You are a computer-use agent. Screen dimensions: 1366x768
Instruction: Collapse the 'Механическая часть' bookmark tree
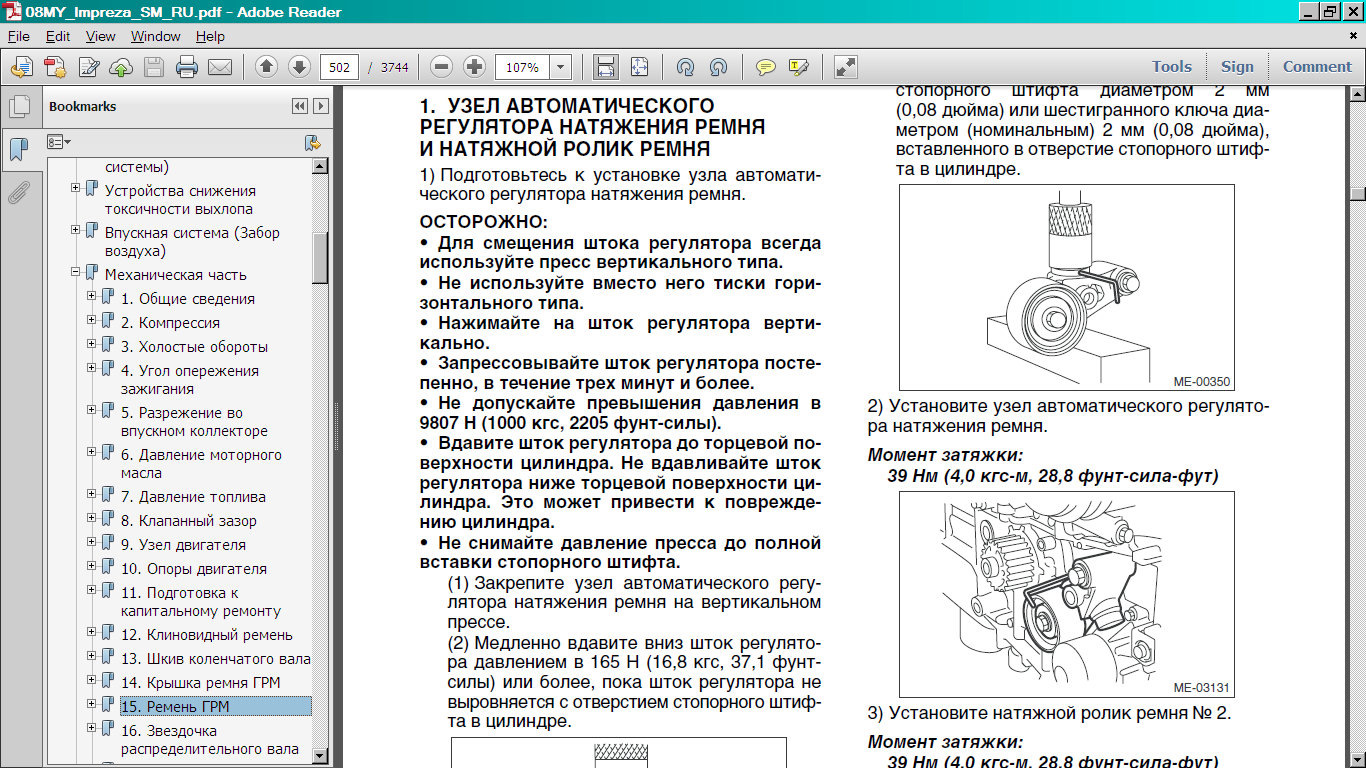(x=75, y=272)
